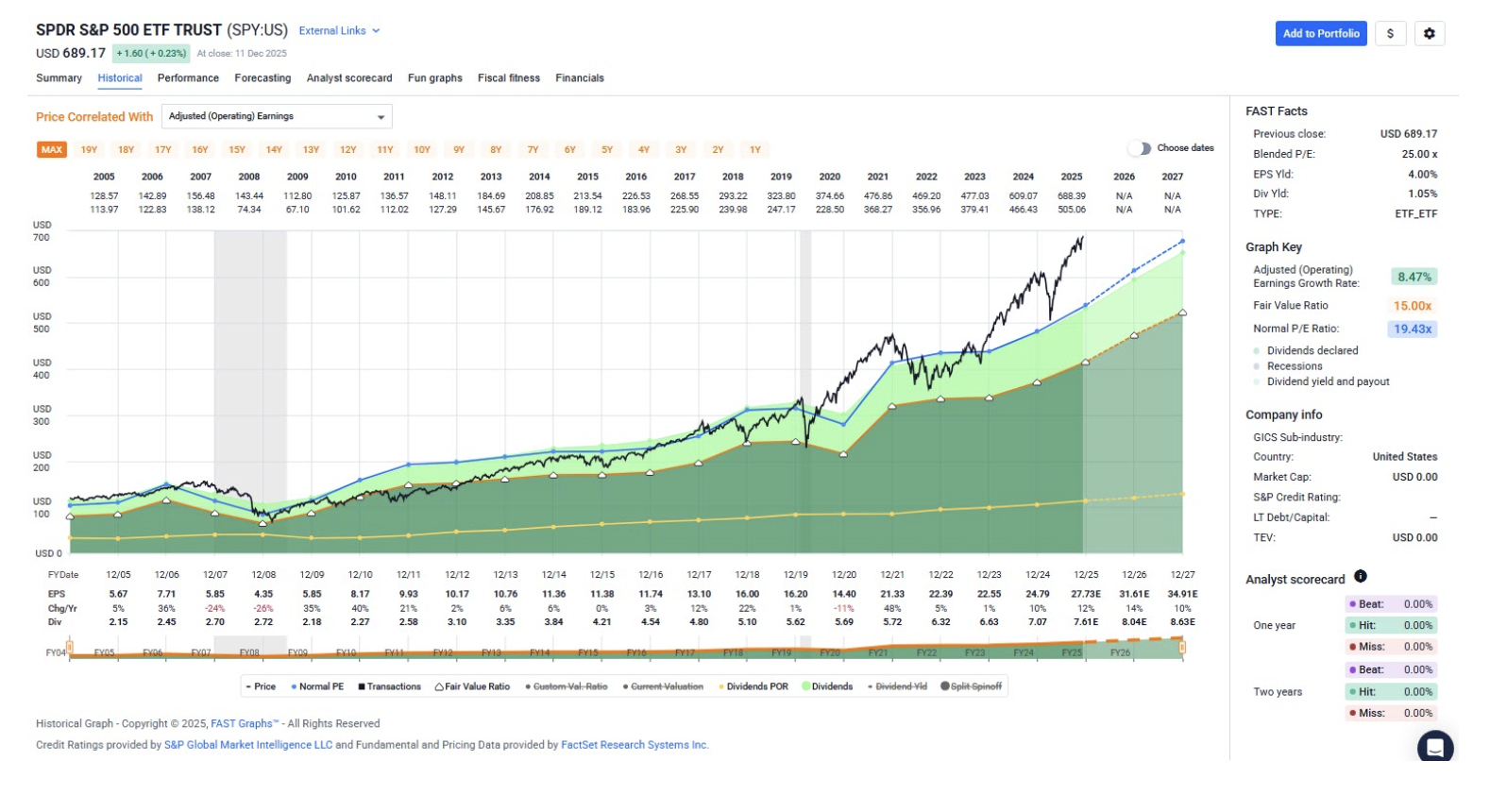Enable Custom Val. Ratio legend item
This screenshot has width=1490, height=812.
coord(567,686)
